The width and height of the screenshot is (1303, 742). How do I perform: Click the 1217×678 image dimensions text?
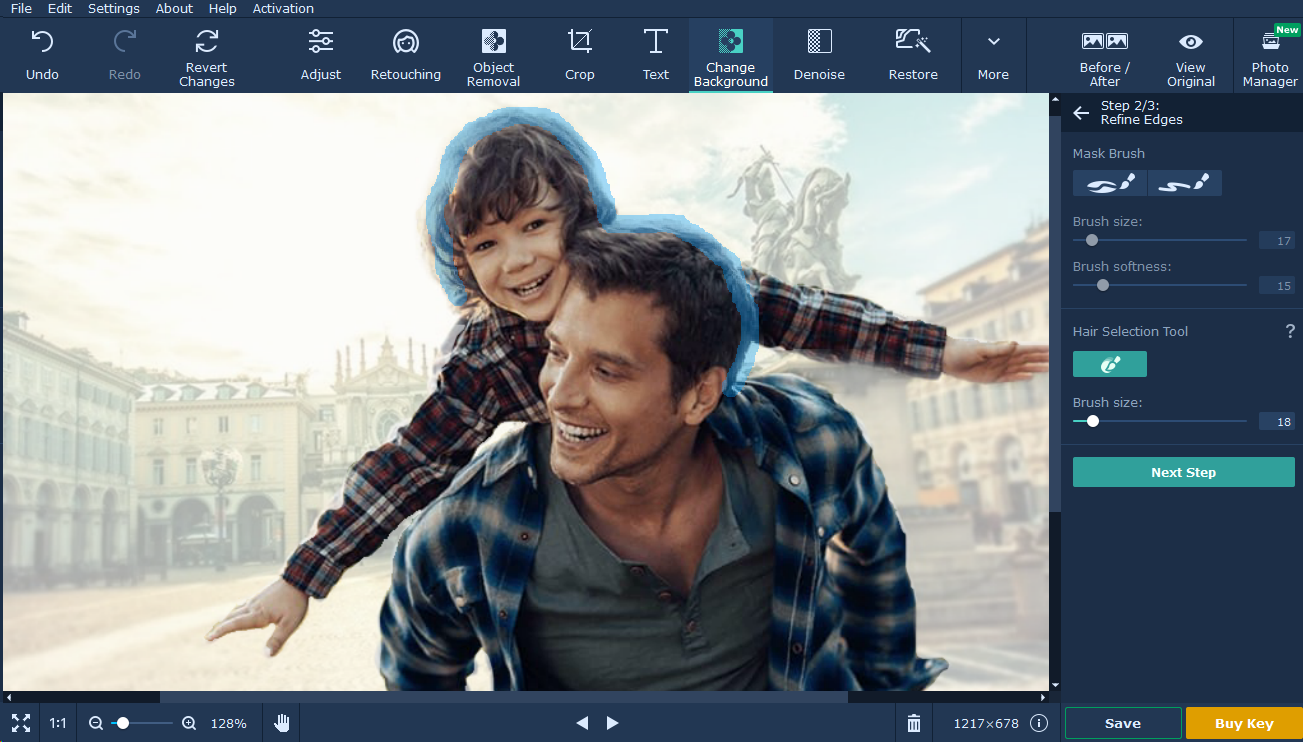click(986, 723)
